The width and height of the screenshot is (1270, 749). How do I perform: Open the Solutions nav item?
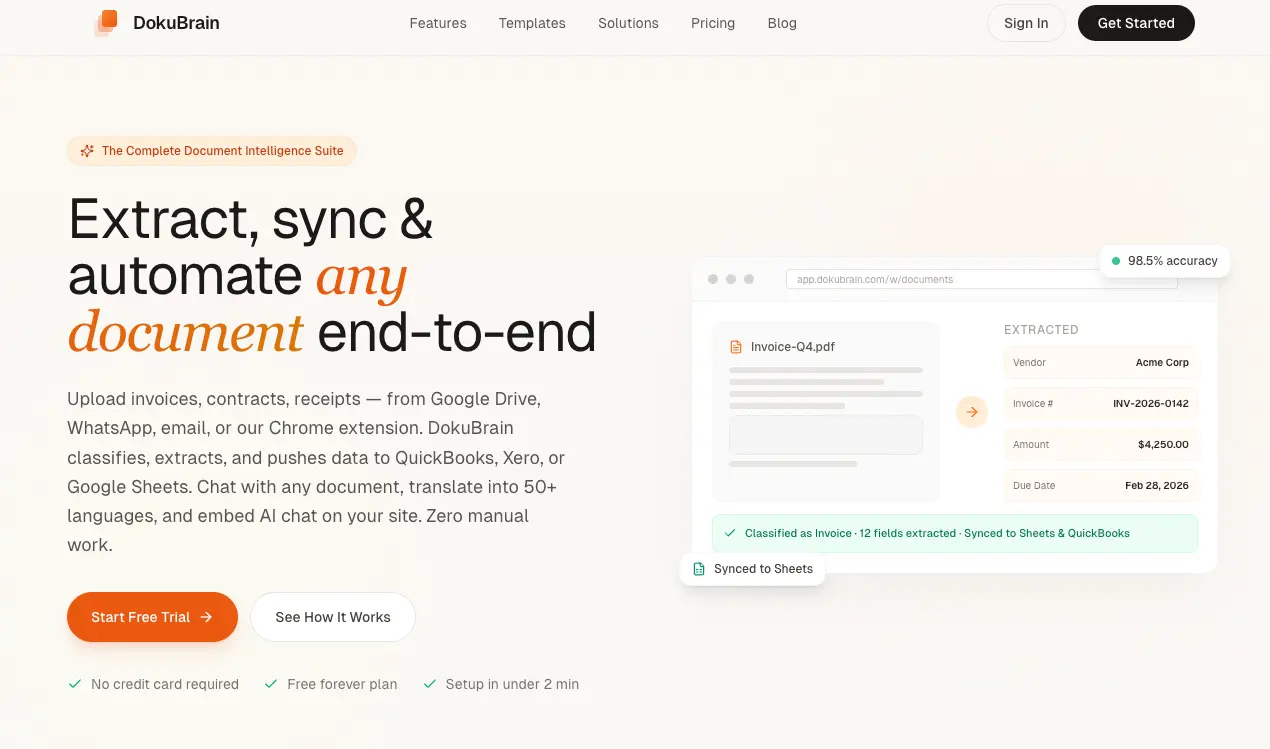click(628, 23)
